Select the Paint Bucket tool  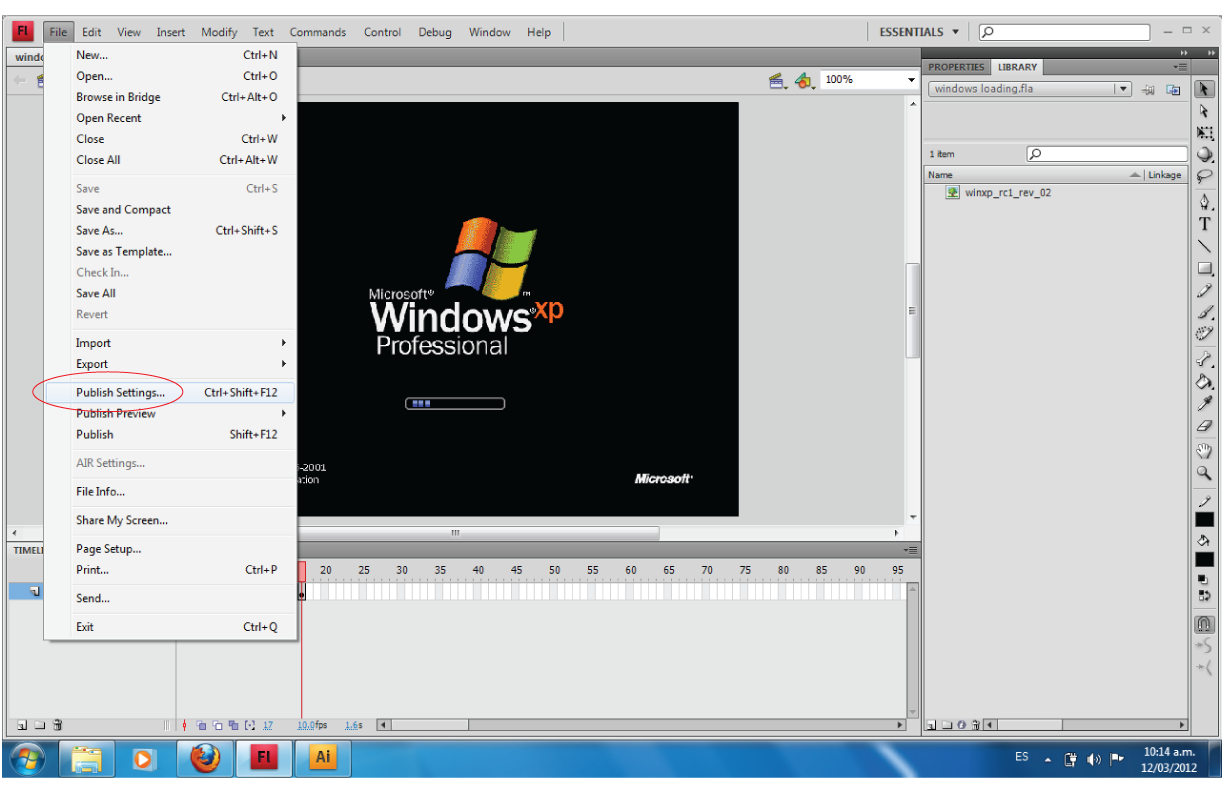[1205, 382]
